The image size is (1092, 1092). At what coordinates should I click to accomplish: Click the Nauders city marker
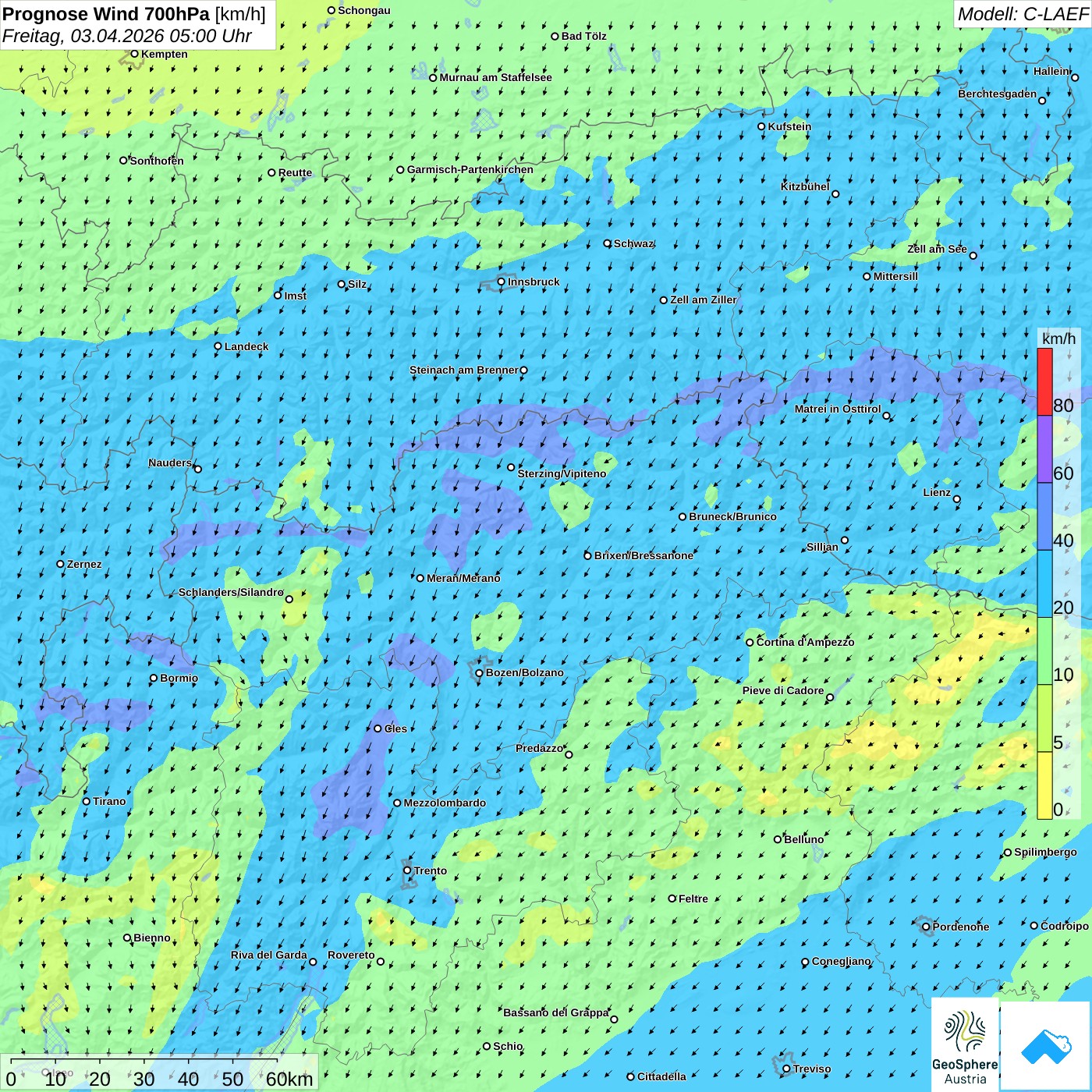pyautogui.click(x=198, y=469)
